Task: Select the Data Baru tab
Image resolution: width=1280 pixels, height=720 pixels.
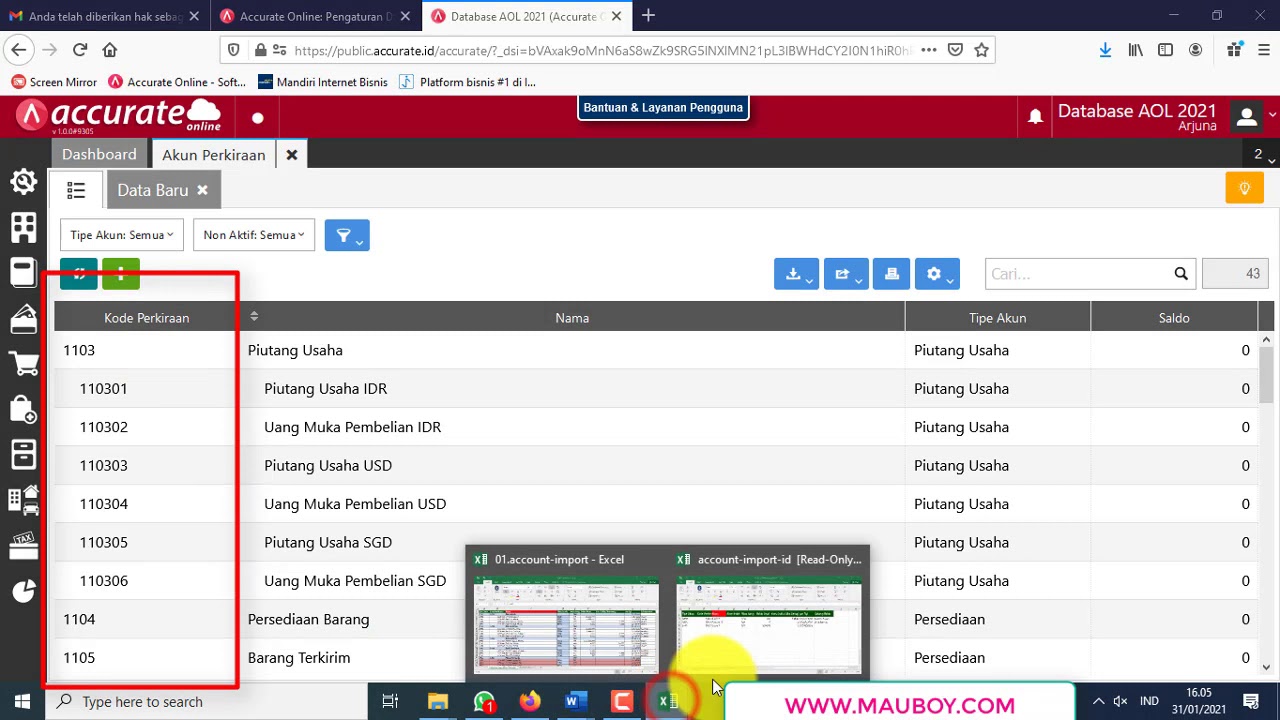Action: (x=152, y=190)
